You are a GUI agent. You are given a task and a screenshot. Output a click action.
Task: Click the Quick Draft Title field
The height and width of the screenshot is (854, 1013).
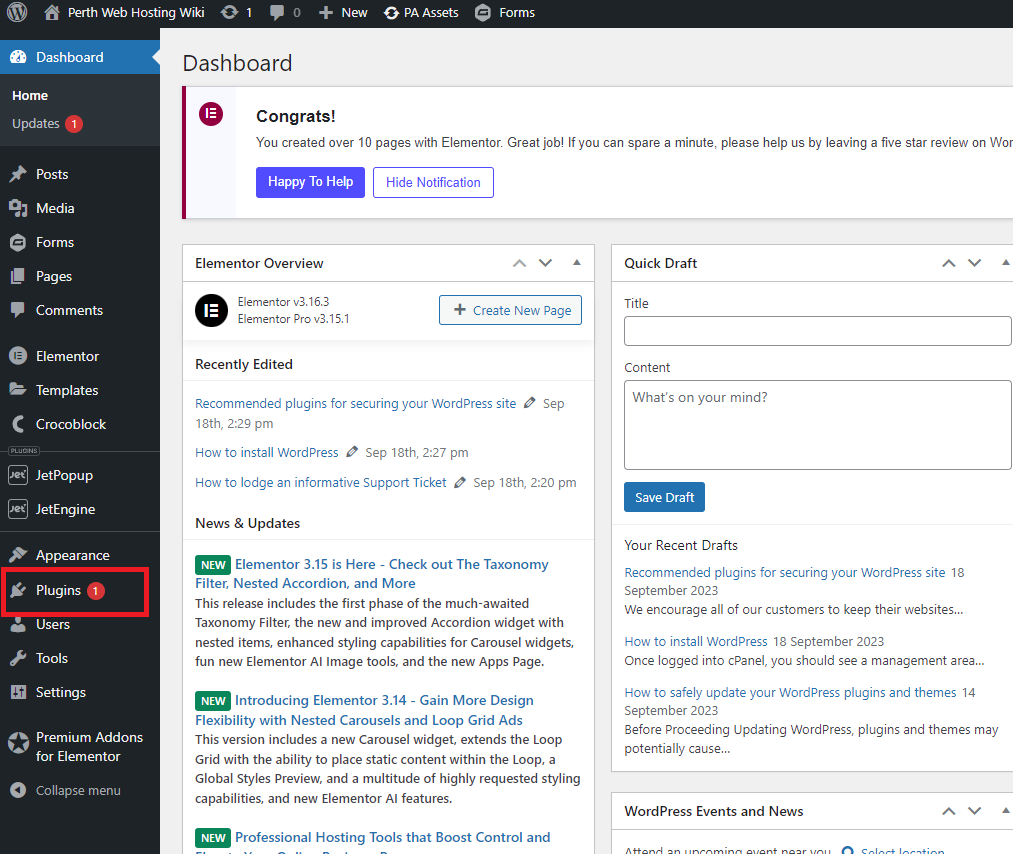(818, 331)
